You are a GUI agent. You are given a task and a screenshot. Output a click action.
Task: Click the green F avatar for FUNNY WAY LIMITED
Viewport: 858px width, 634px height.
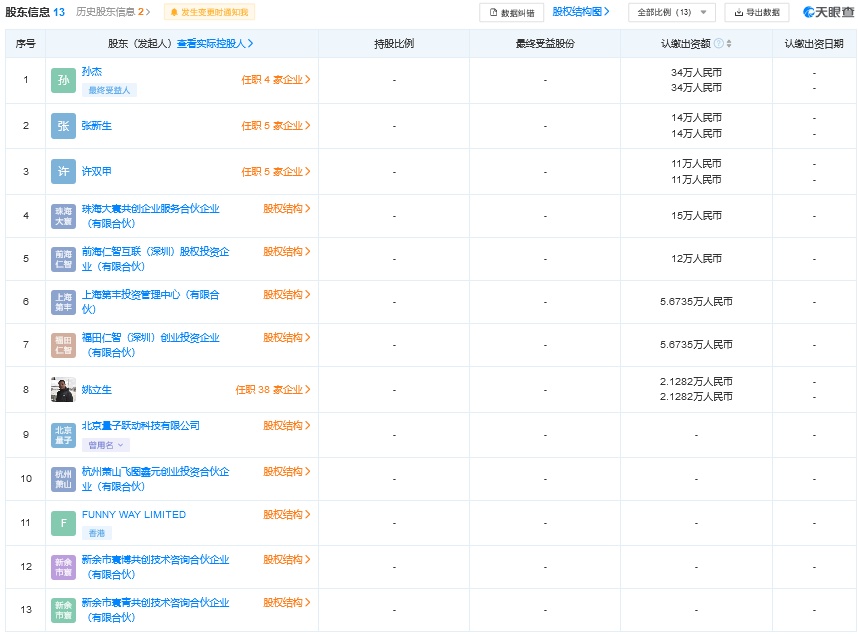(63, 523)
